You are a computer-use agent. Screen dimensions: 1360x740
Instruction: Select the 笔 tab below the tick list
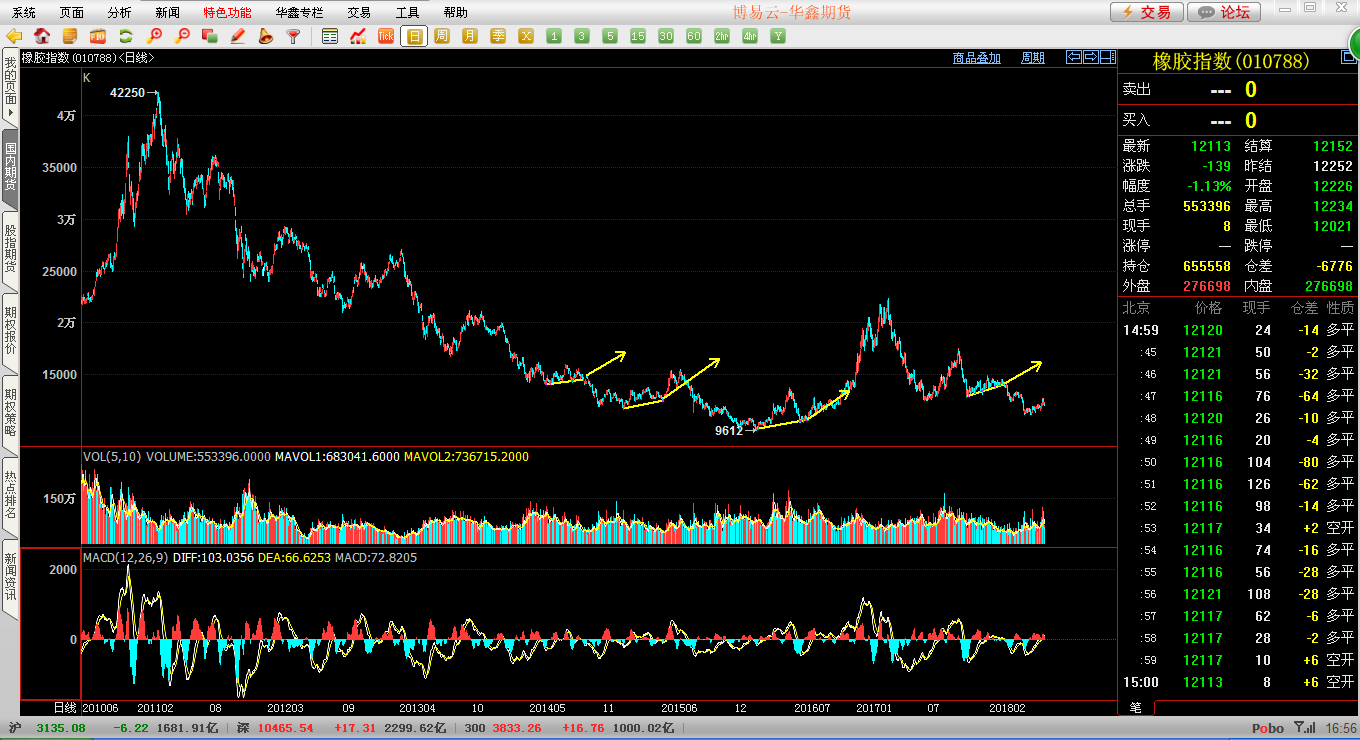click(1135, 707)
